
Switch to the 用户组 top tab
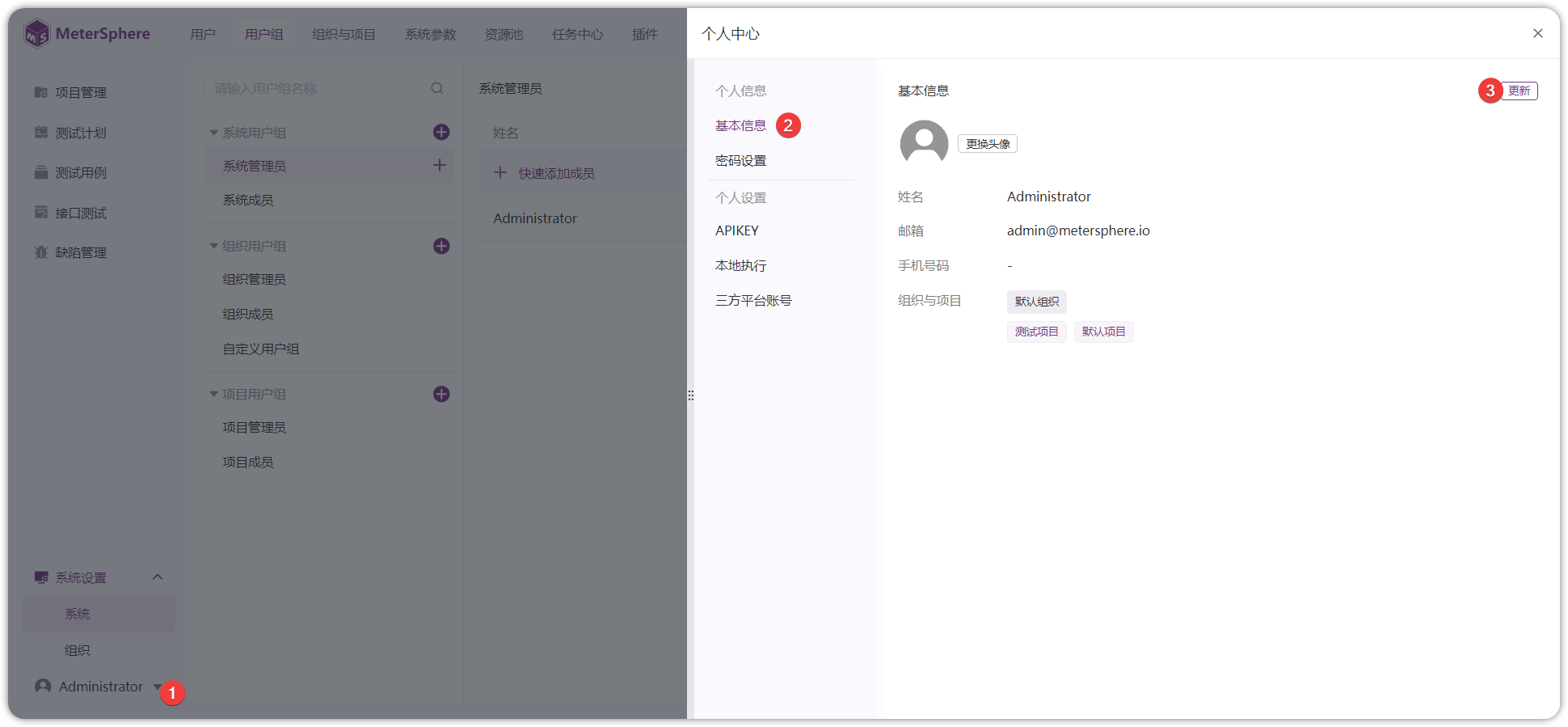coord(264,34)
